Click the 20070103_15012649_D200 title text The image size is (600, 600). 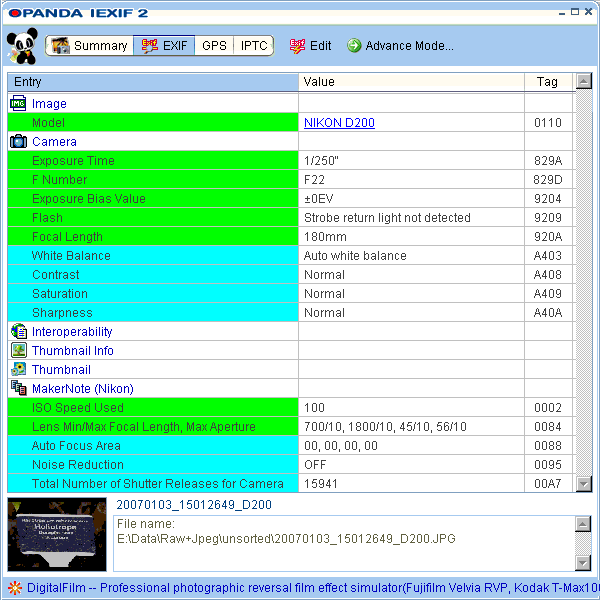194,505
